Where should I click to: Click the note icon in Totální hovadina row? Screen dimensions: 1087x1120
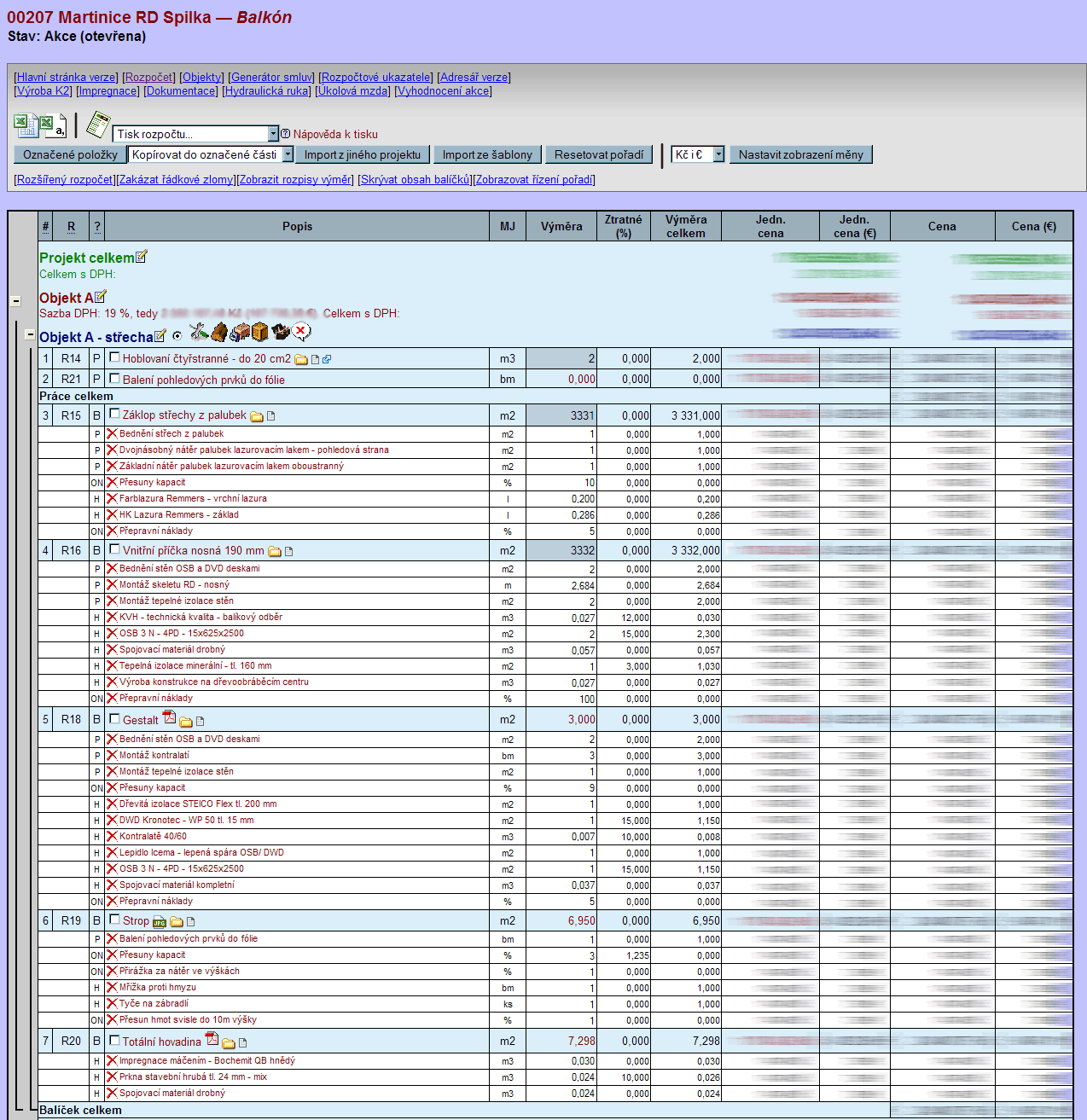[x=242, y=1043]
